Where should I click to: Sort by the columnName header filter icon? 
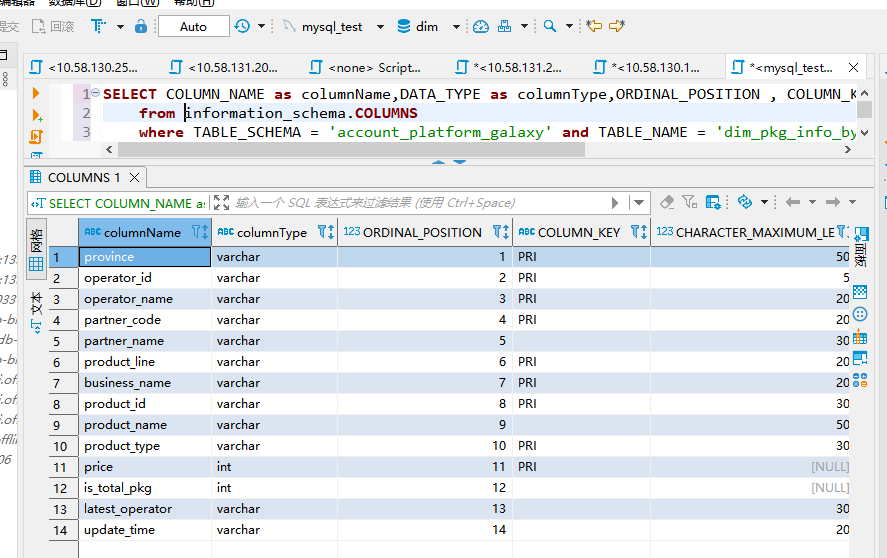coord(200,232)
